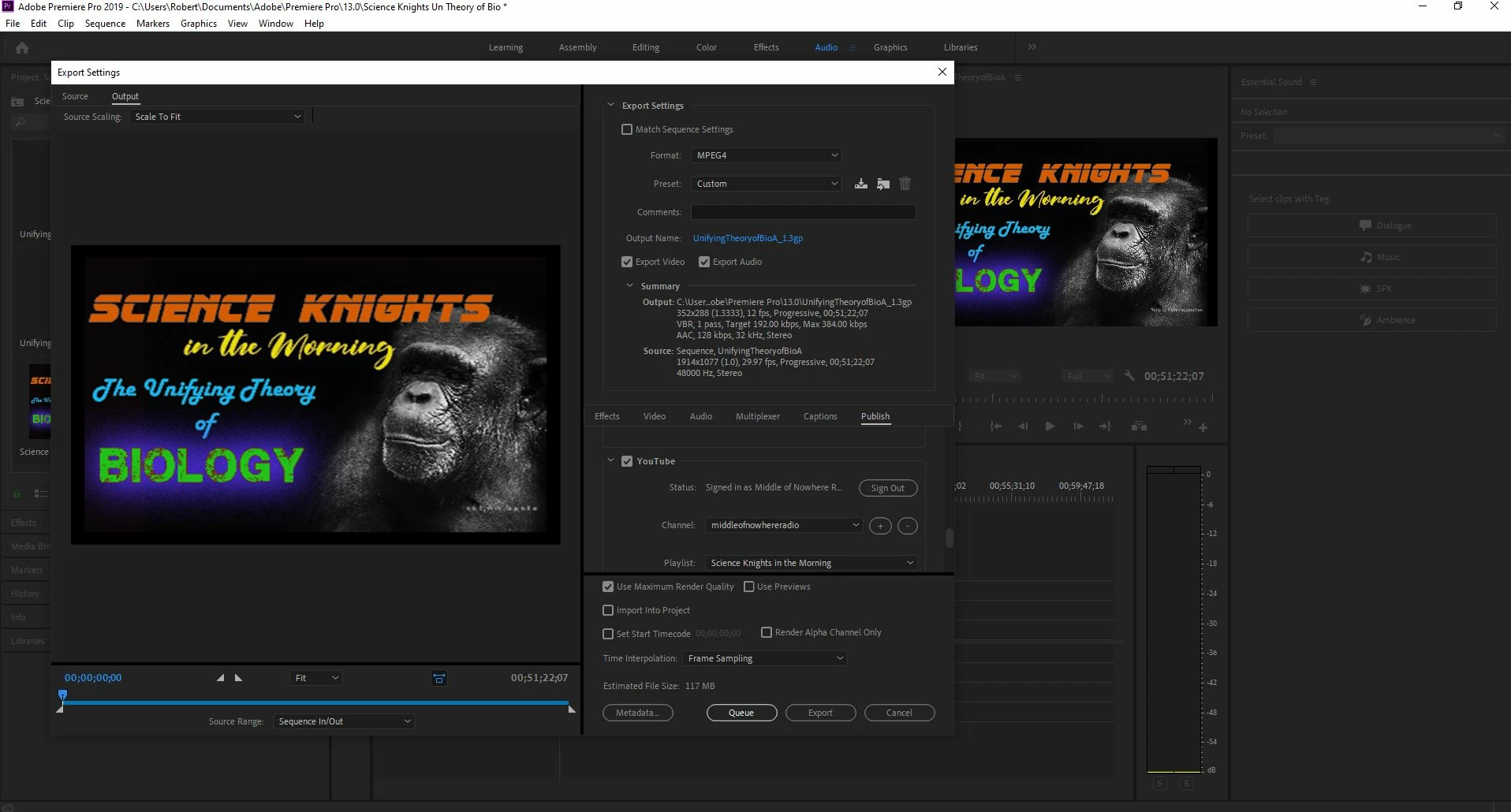1511x812 pixels.
Task: Check Render Alpha Channel Only
Action: pos(767,632)
